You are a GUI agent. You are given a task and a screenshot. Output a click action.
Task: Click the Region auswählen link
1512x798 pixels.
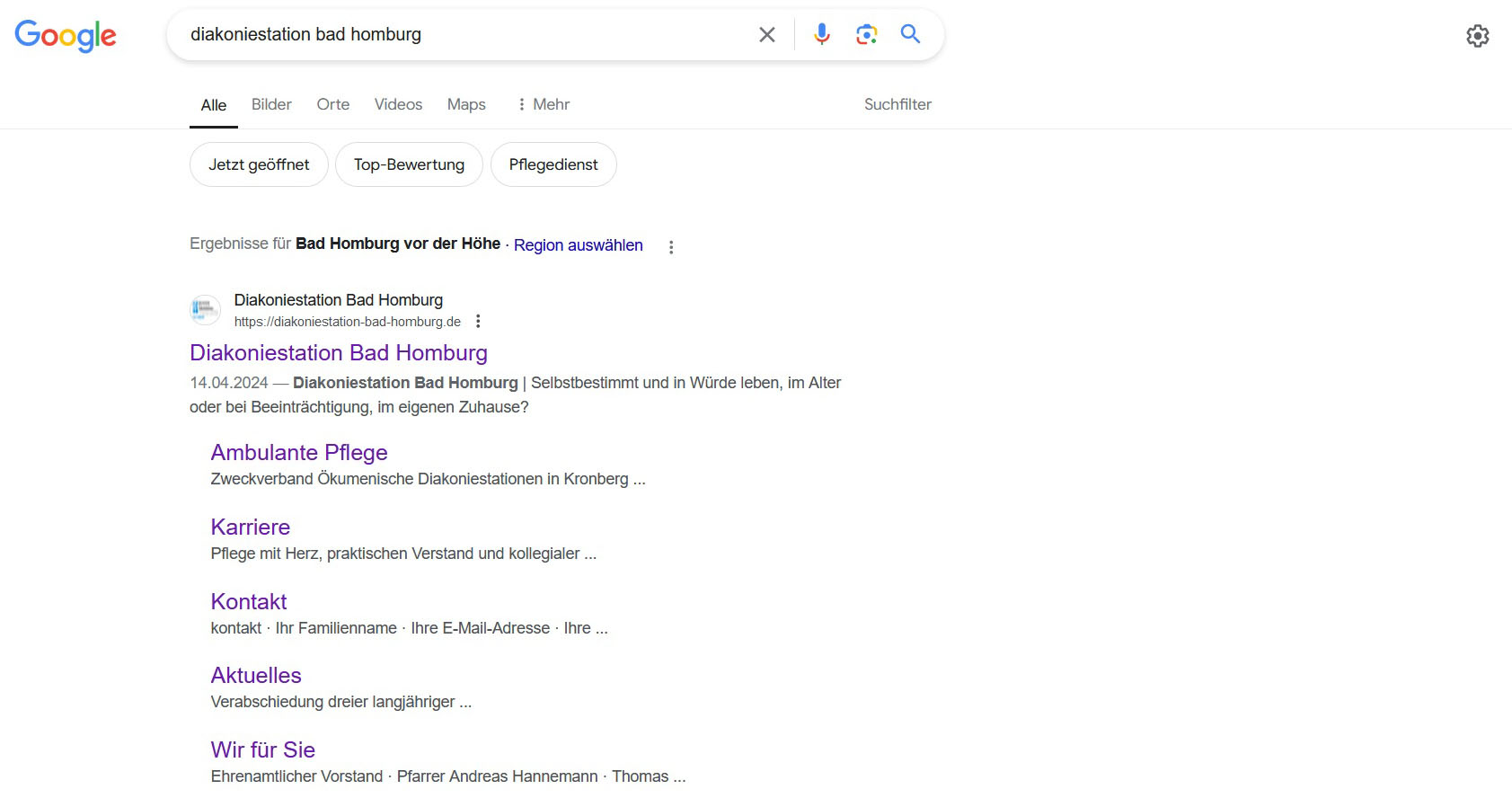(x=579, y=245)
